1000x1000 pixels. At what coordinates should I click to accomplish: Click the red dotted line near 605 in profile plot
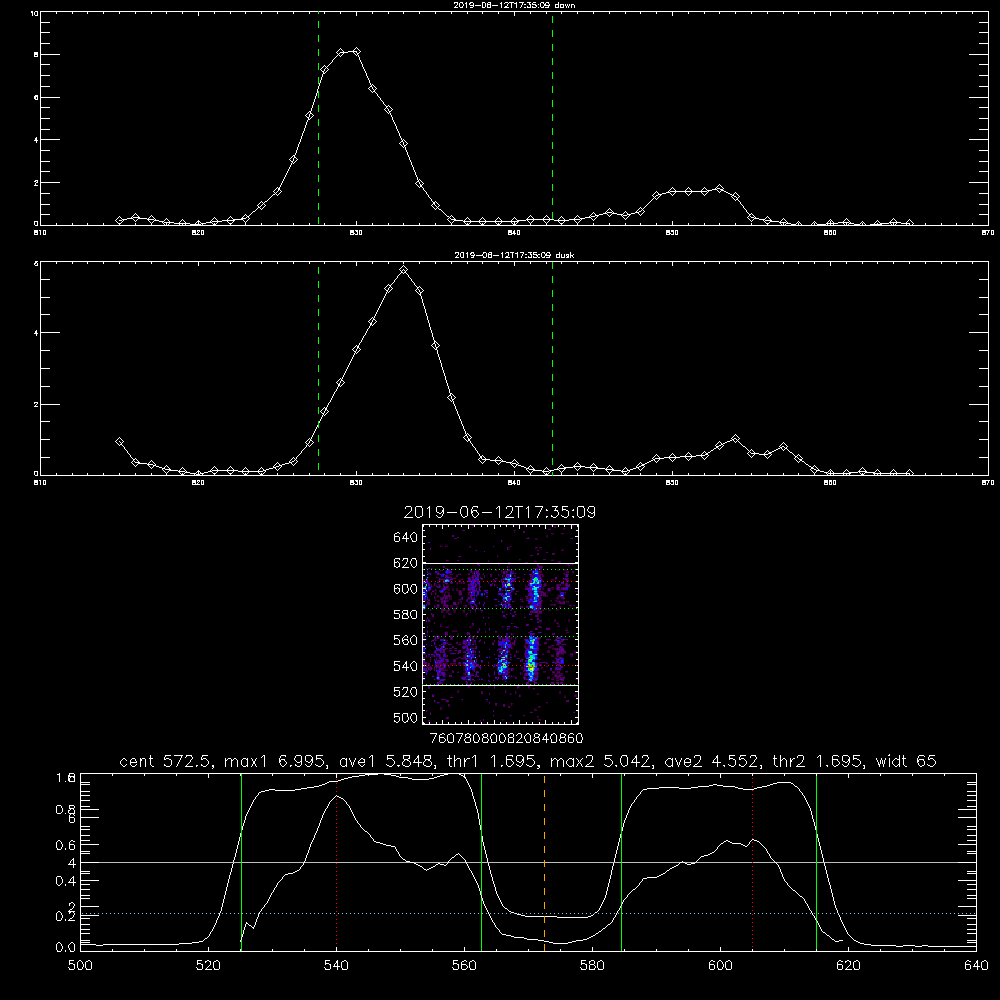pos(753,861)
